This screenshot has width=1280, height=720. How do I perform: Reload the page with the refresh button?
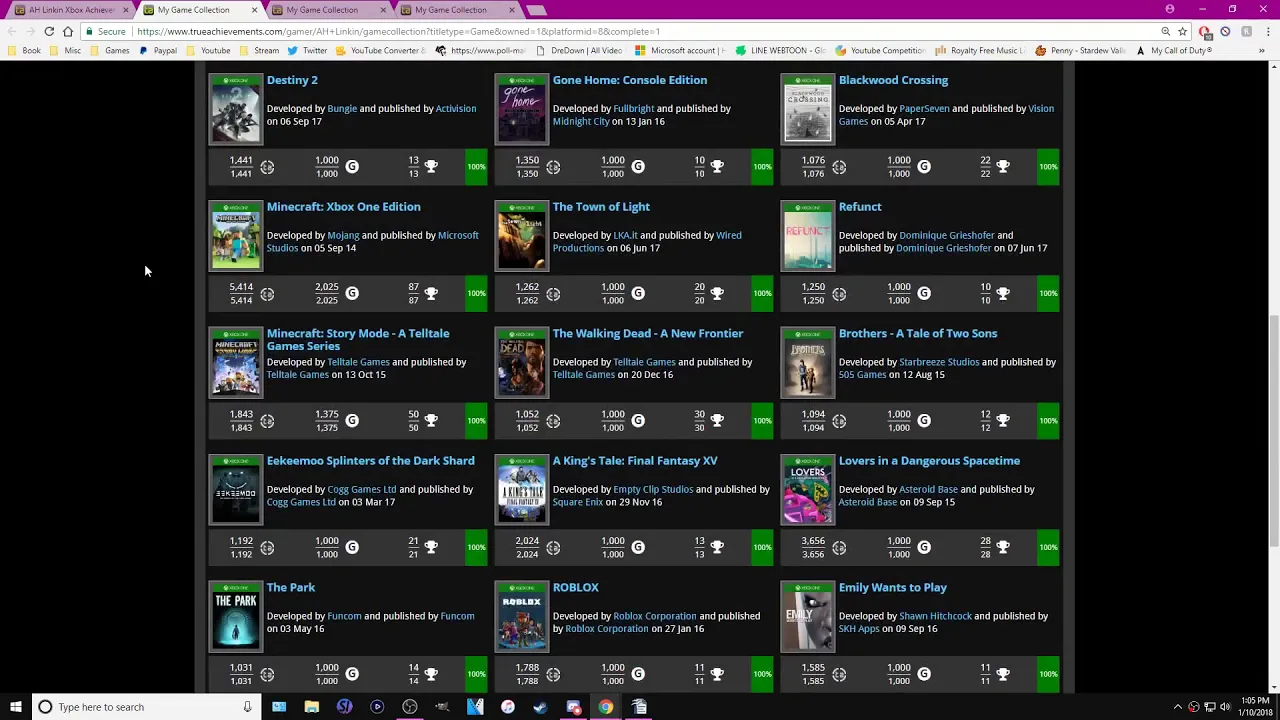tap(49, 31)
